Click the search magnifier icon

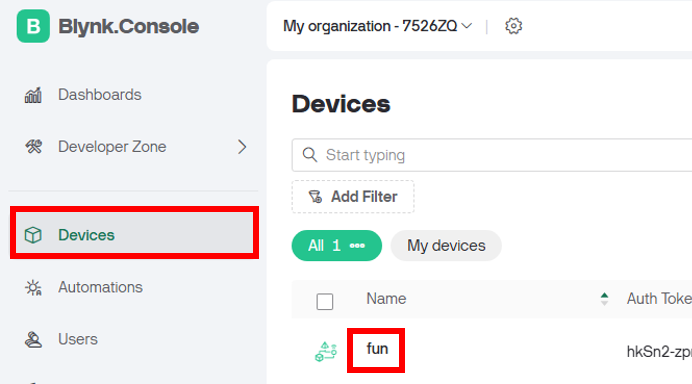(310, 155)
